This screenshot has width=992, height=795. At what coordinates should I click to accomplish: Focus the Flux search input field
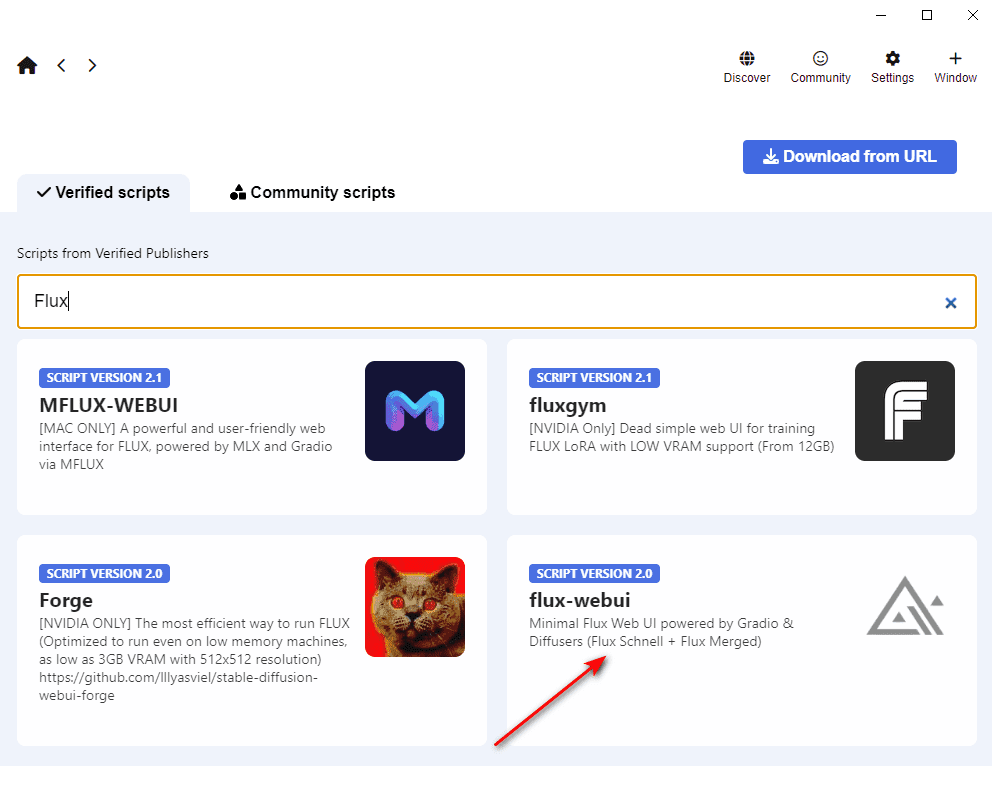[x=497, y=302]
